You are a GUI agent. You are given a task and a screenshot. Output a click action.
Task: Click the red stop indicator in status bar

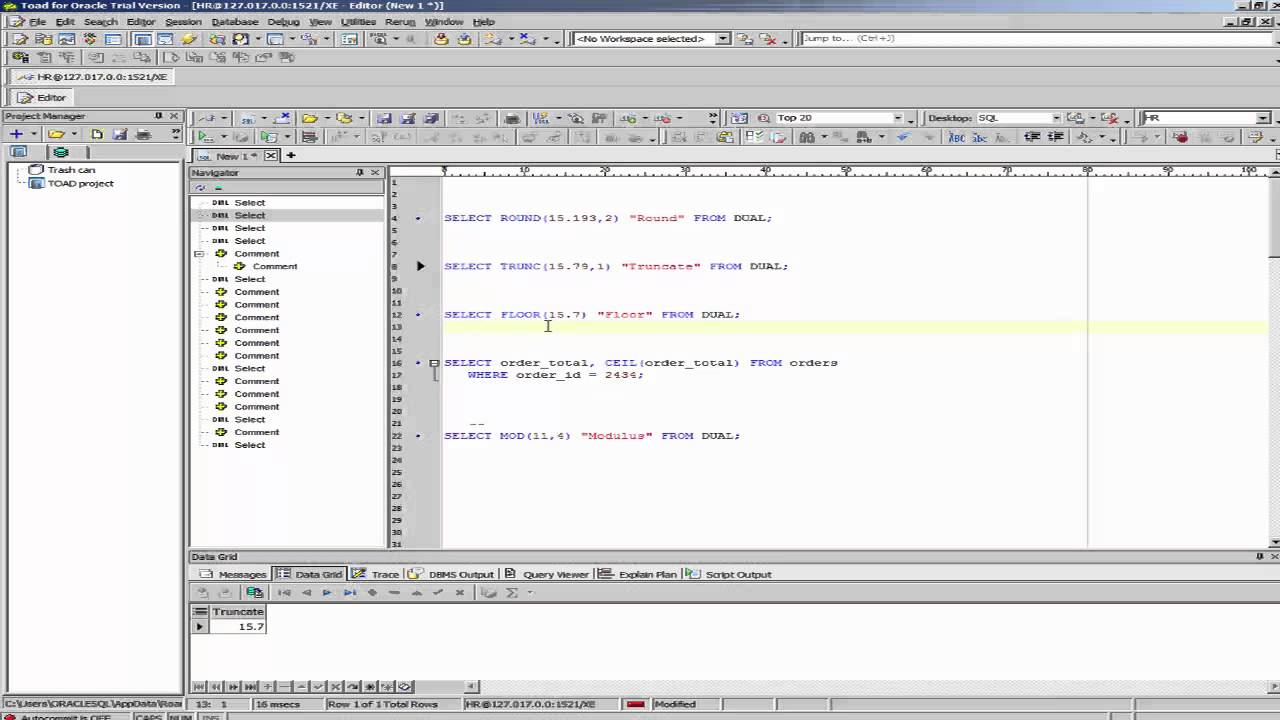[x=635, y=704]
